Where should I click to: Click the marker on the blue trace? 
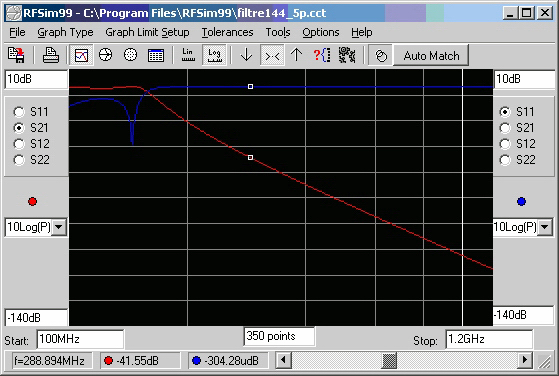(x=250, y=87)
